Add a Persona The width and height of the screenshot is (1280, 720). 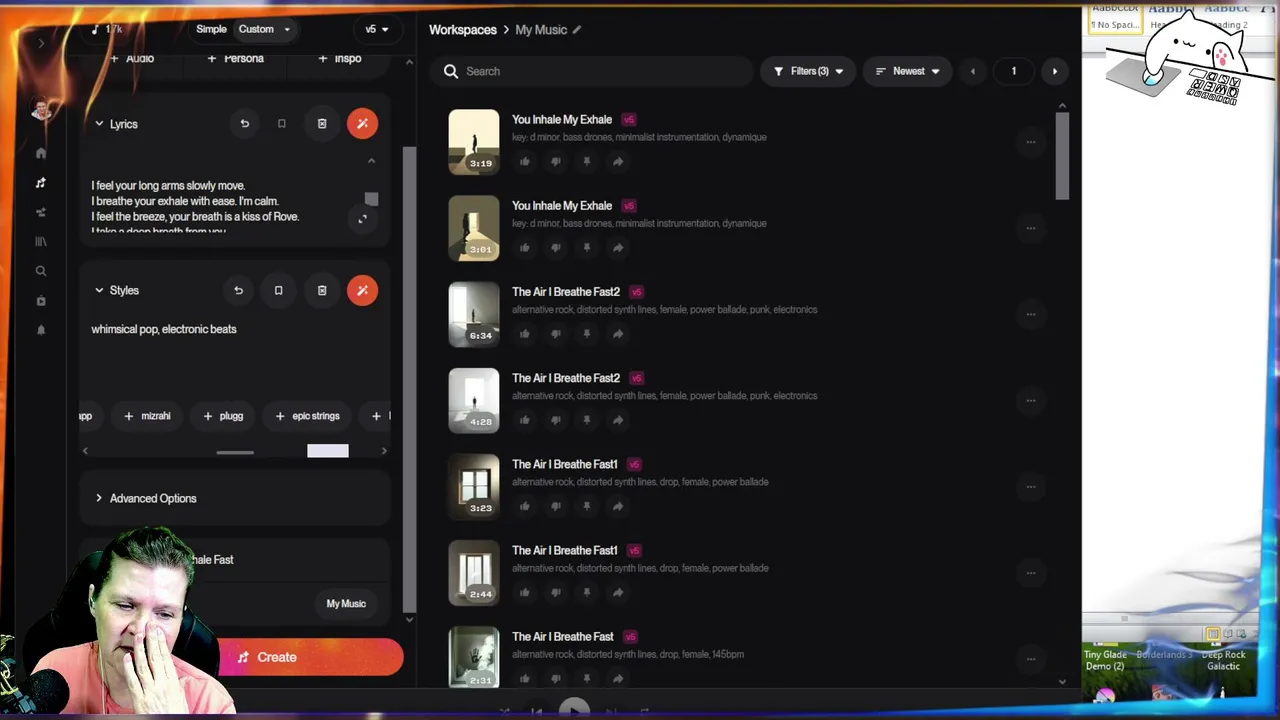(x=235, y=58)
